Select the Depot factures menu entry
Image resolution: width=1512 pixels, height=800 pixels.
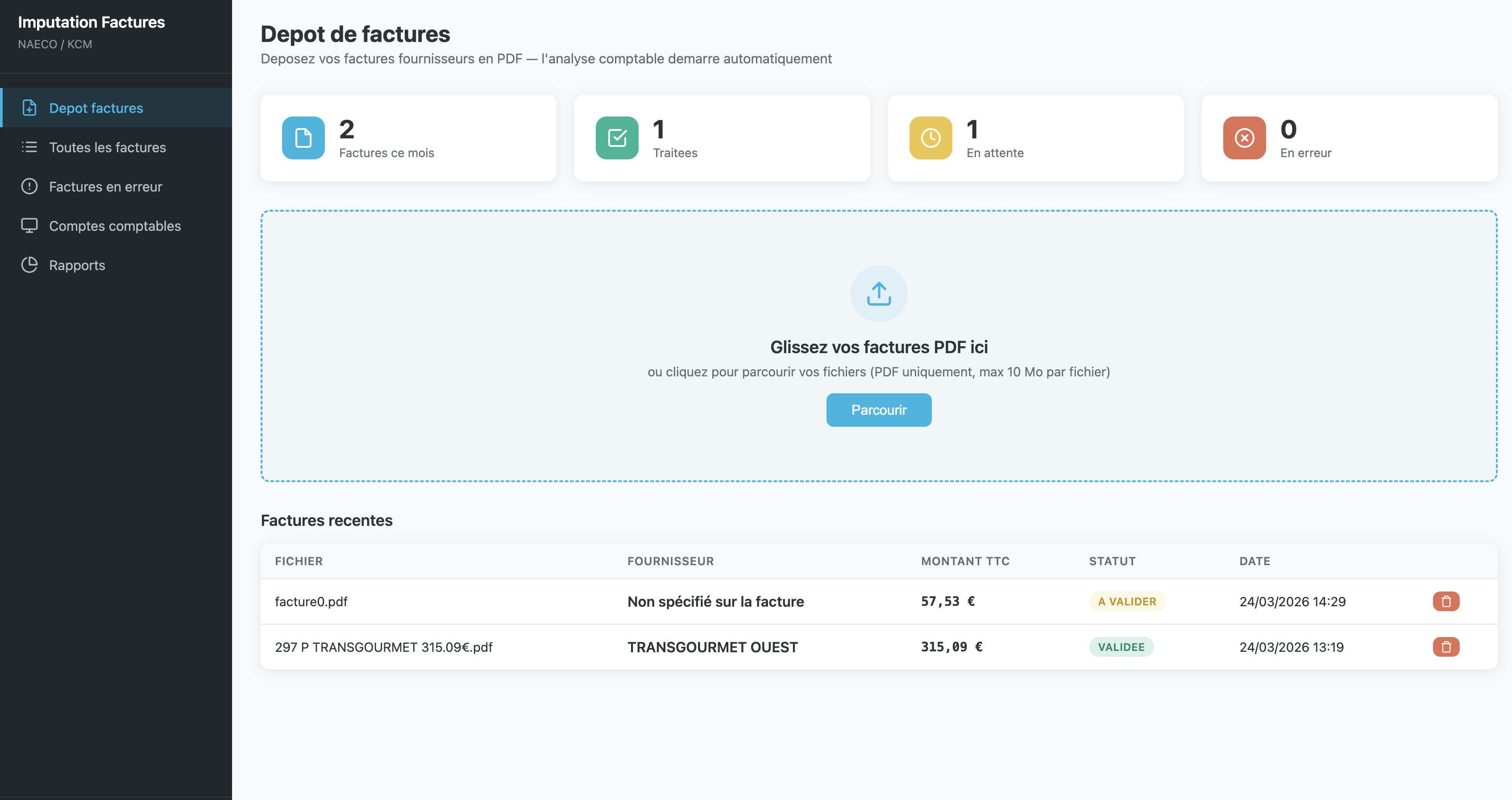coord(96,108)
